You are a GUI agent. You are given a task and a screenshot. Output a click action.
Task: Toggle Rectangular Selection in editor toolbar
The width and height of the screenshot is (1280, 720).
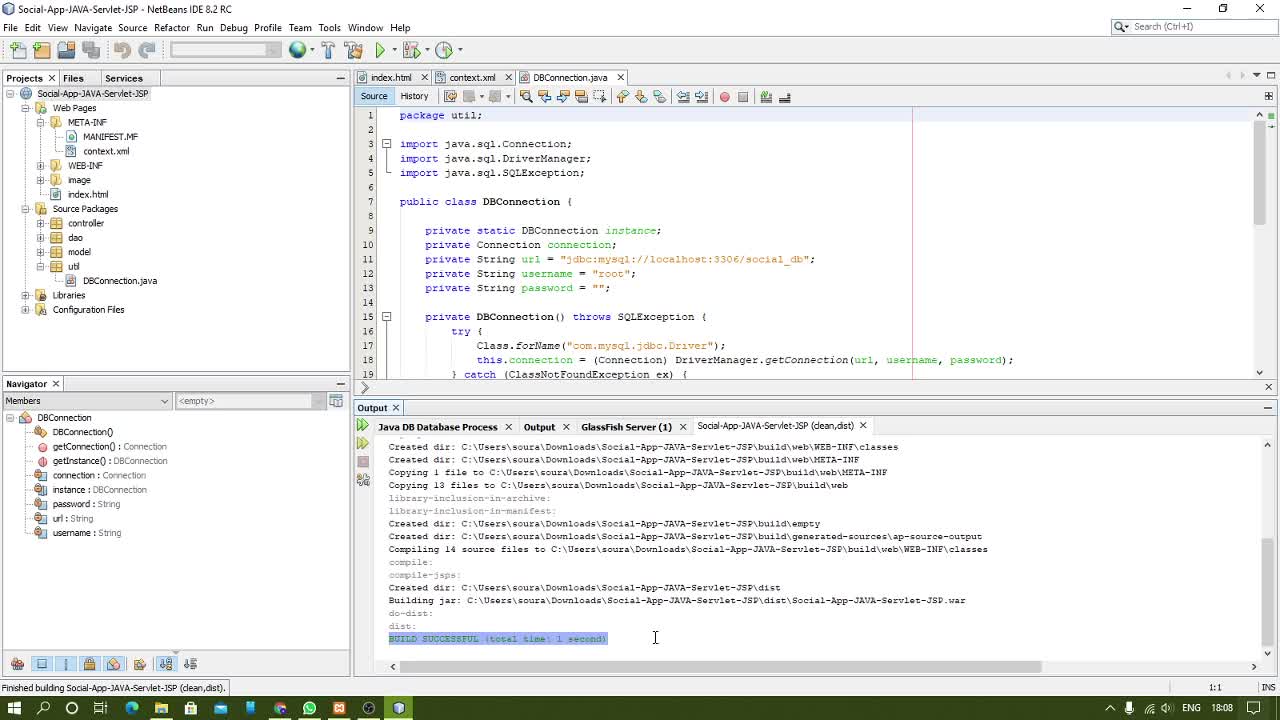(600, 97)
